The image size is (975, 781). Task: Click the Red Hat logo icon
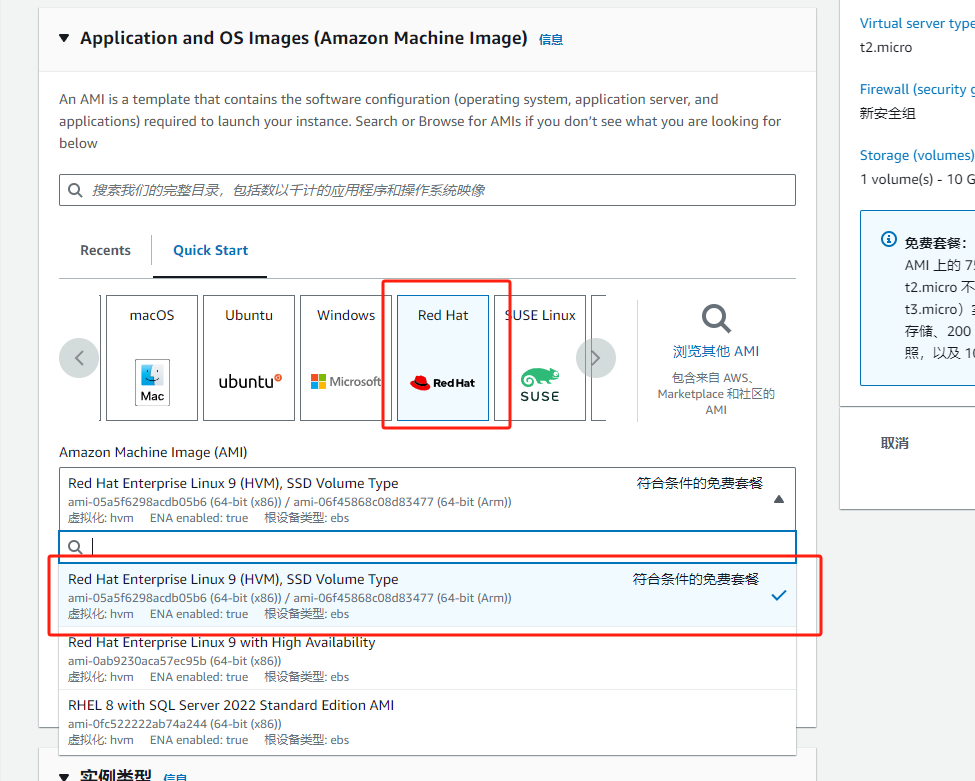tap(443, 383)
